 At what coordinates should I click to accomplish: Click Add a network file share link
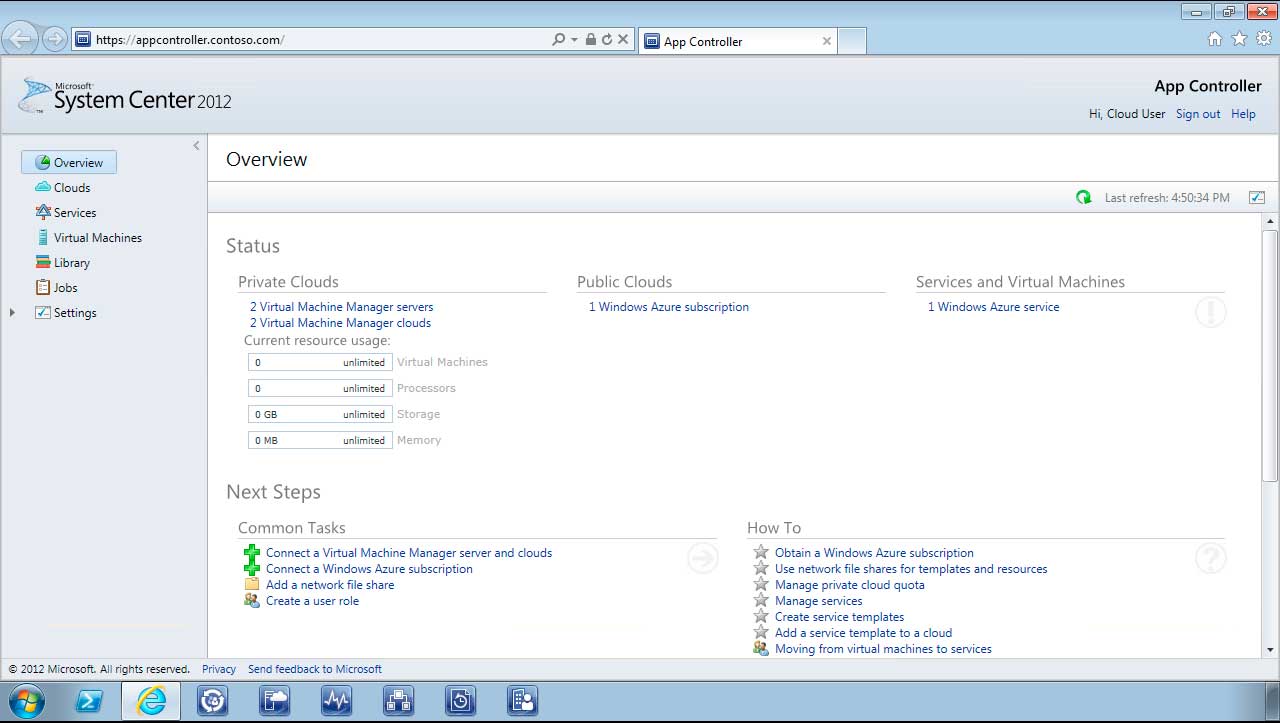(x=330, y=585)
